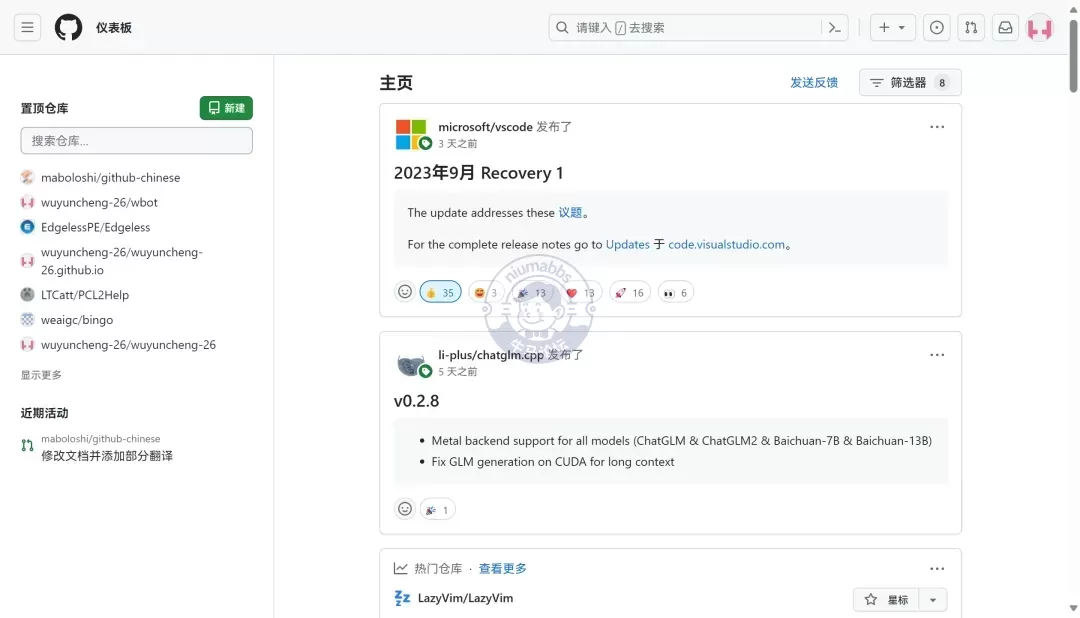Image resolution: width=1080 pixels, height=618 pixels.
Task: Open wuyuncheng-26/wuyuncheng-26.github.io repo
Action: point(122,261)
